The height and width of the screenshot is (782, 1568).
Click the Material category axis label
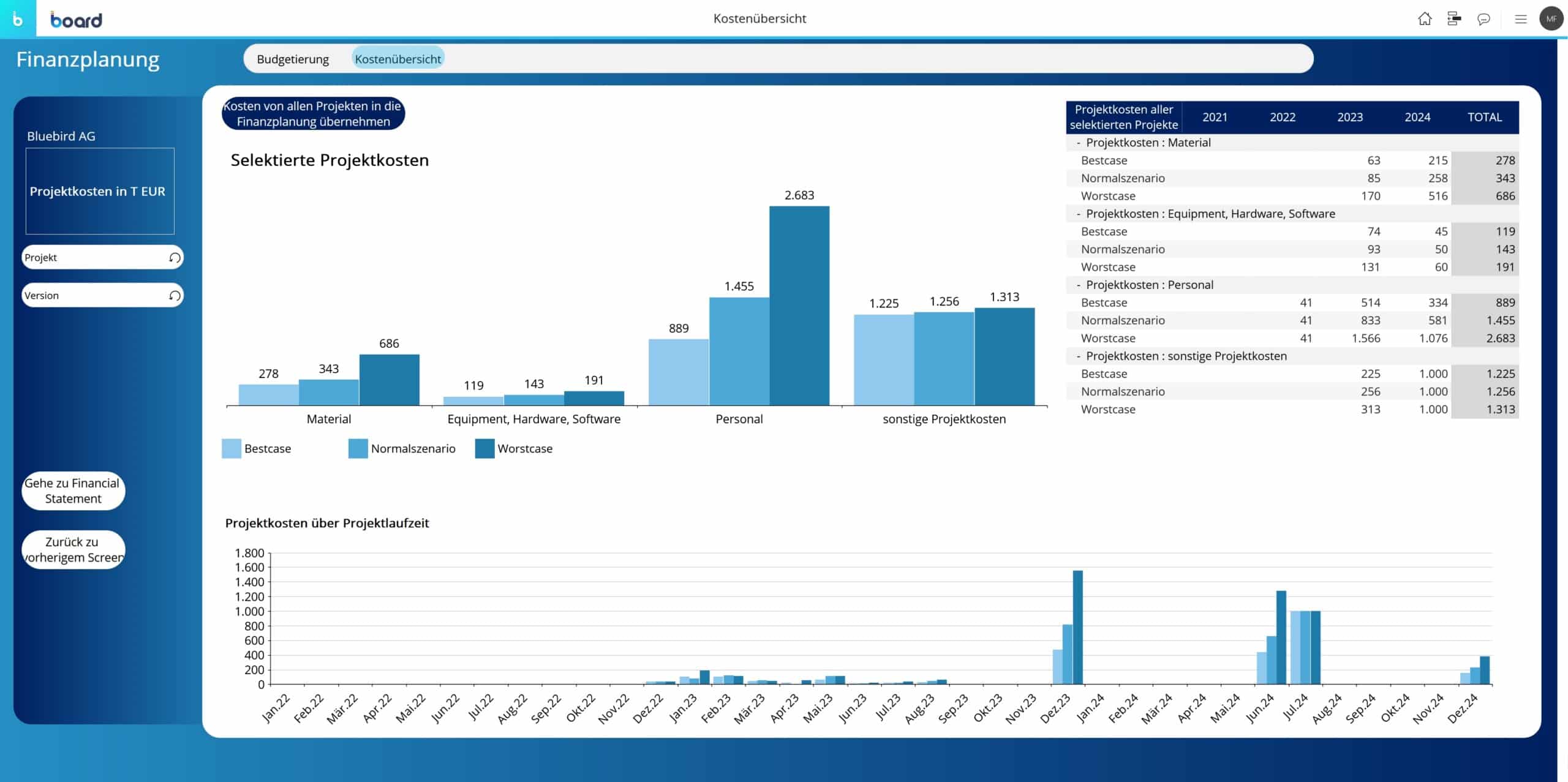329,419
